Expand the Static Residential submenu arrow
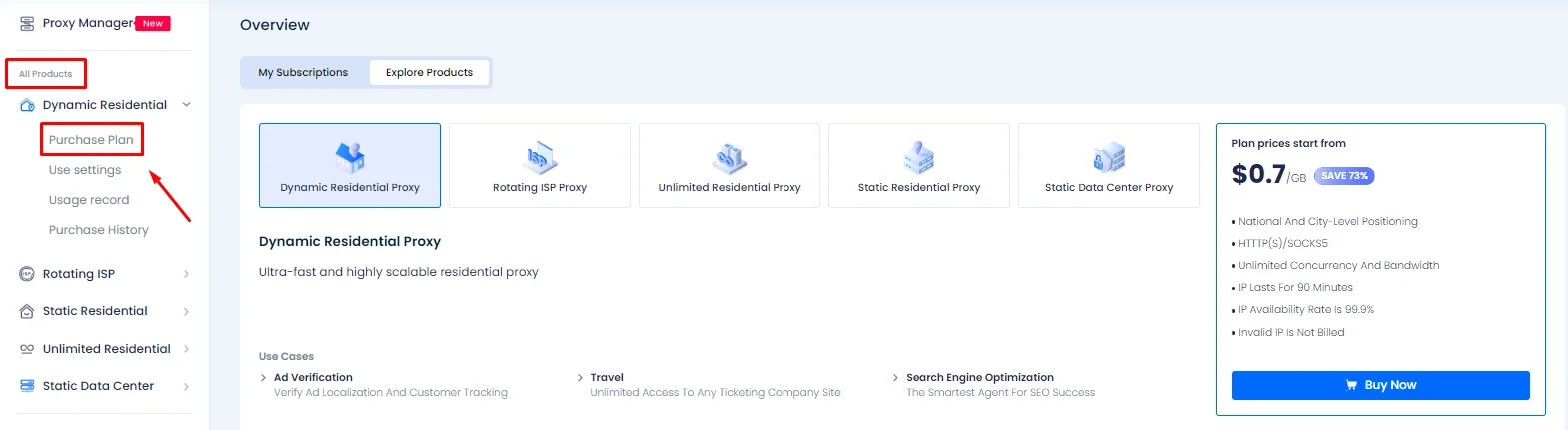 186,312
